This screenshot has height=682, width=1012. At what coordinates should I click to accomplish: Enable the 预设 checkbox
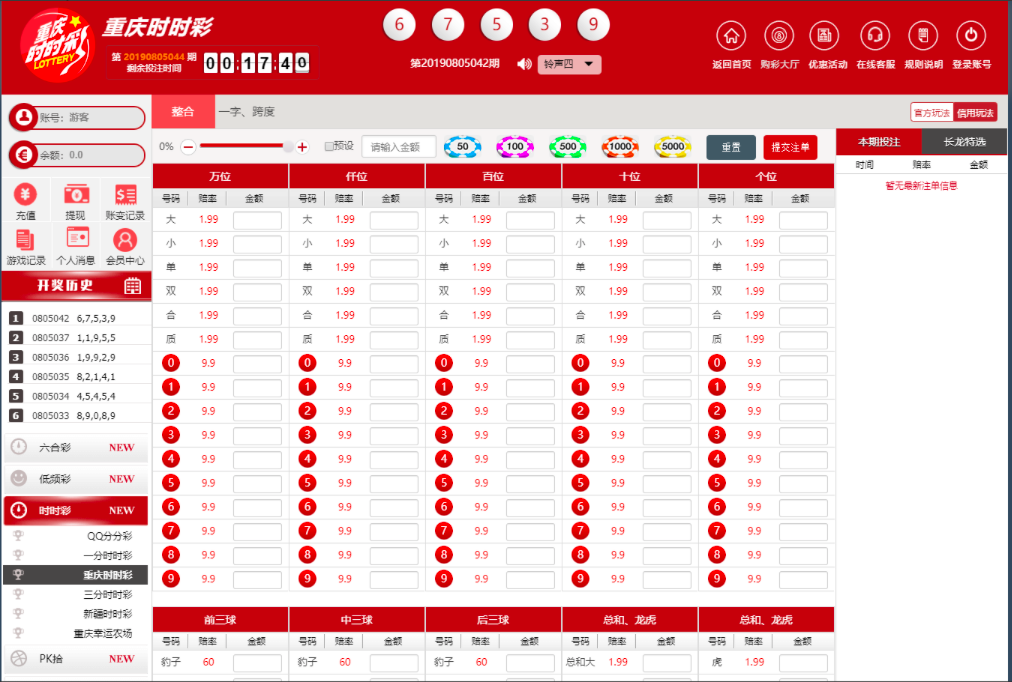[329, 147]
